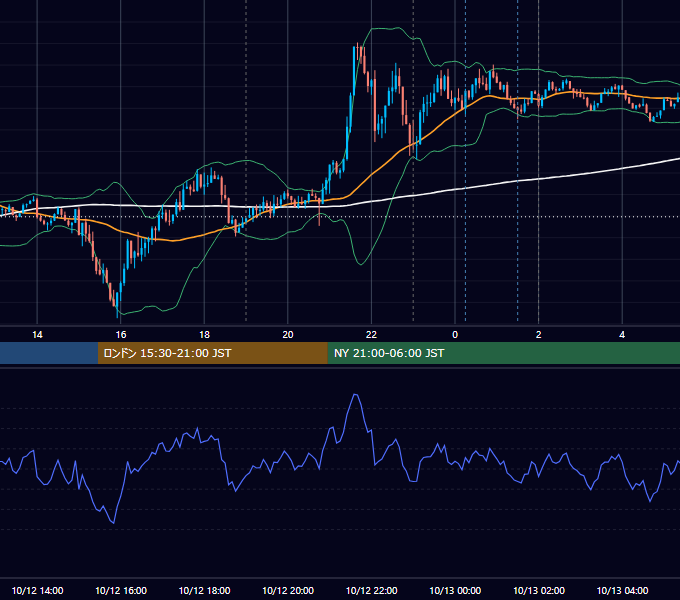The width and height of the screenshot is (680, 600).
Task: Click the 10/13 04:00 date label
Action: 622,590
